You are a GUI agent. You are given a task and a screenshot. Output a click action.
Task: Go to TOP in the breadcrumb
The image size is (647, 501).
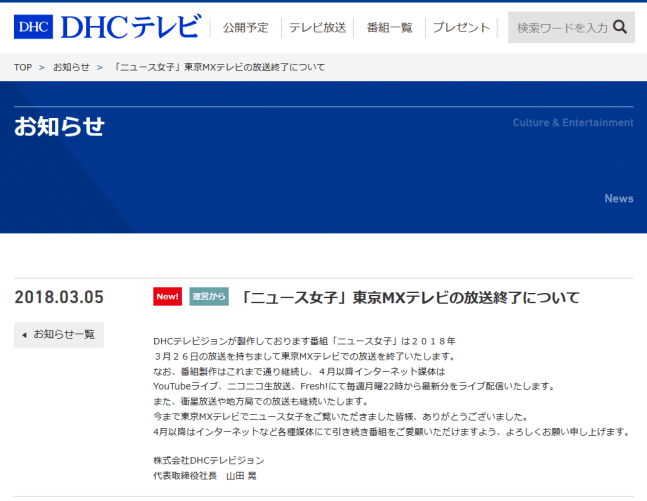point(23,67)
